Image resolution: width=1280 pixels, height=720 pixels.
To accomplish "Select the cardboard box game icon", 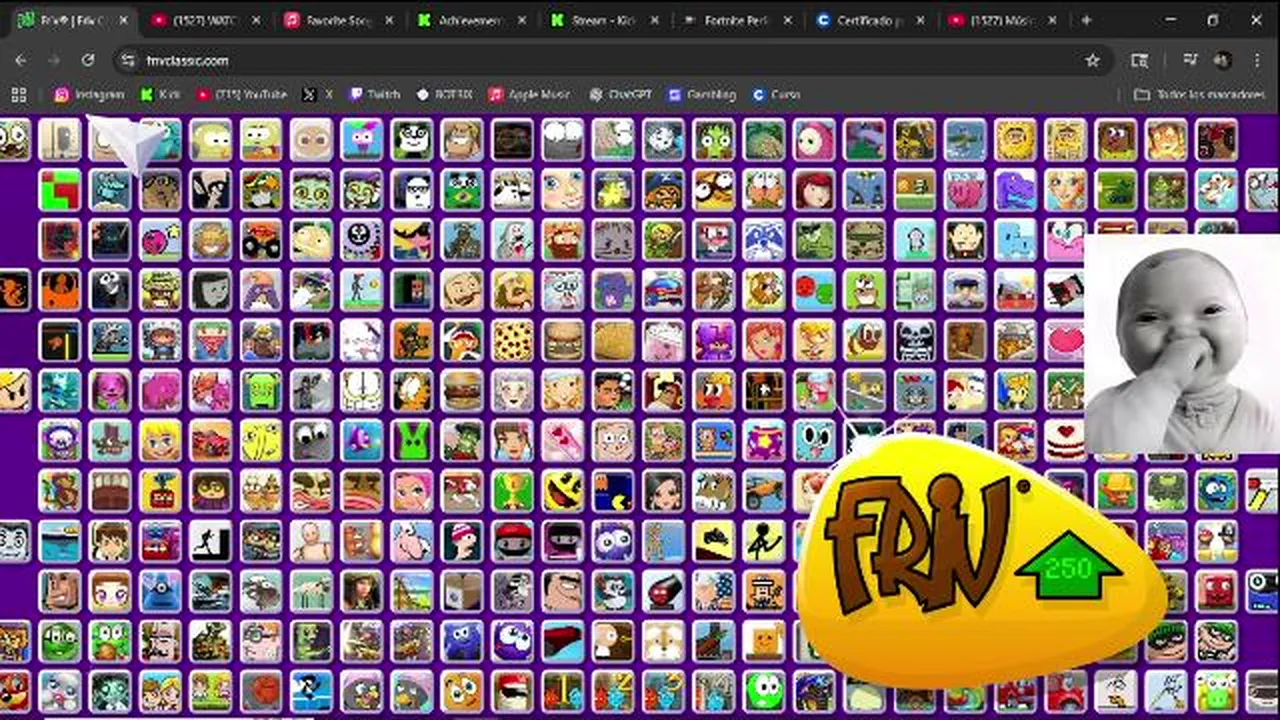I will click(x=462, y=591).
